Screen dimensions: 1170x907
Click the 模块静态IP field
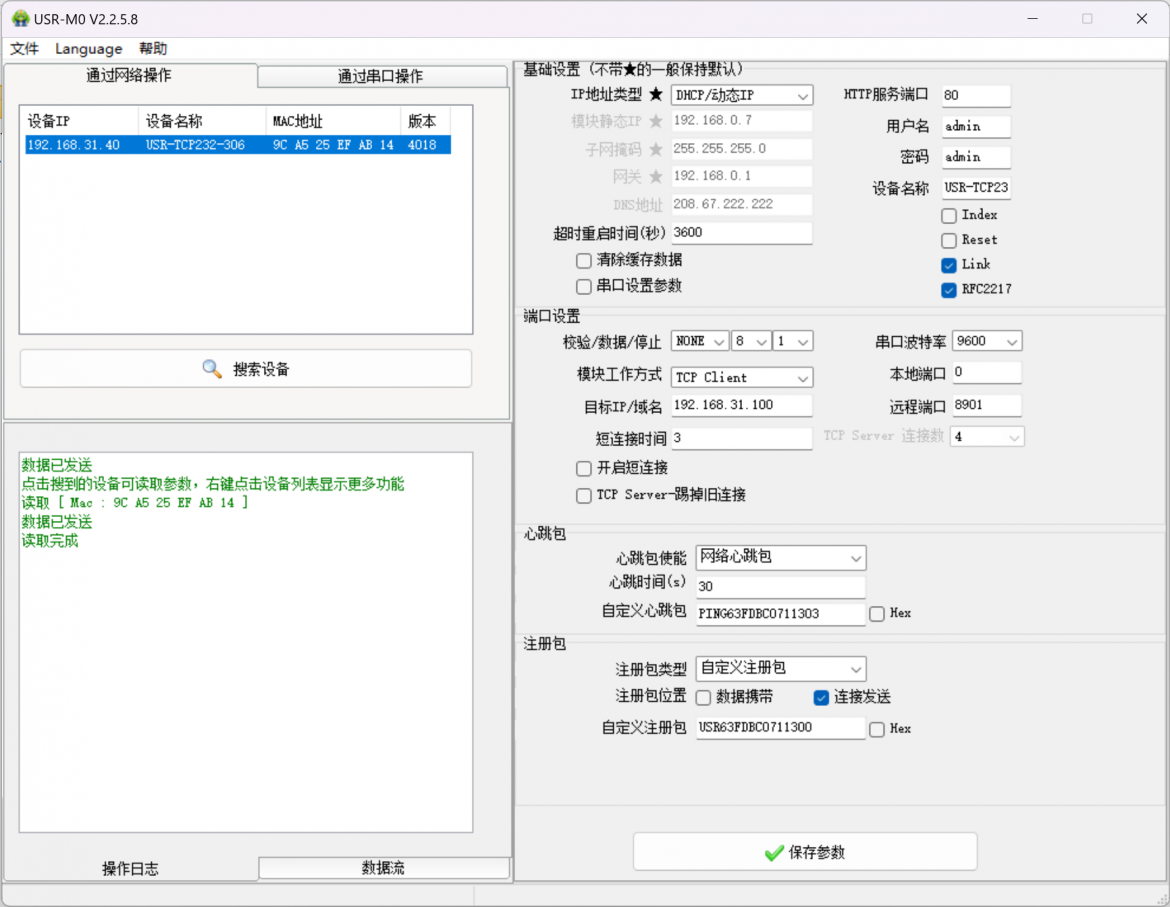point(742,121)
